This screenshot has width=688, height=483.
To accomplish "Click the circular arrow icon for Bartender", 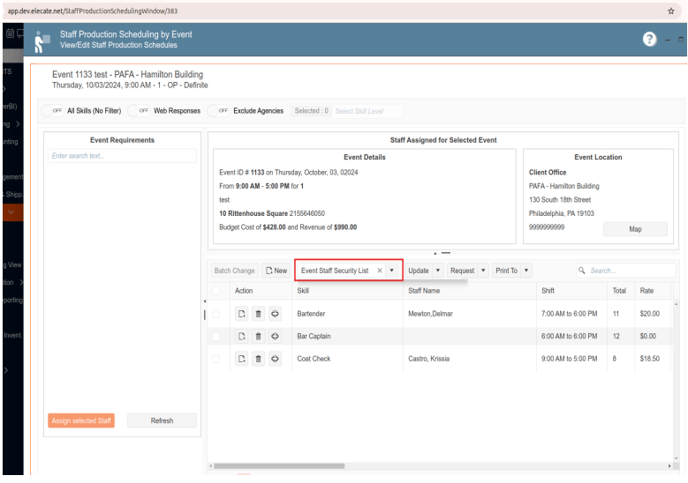I will [275, 314].
